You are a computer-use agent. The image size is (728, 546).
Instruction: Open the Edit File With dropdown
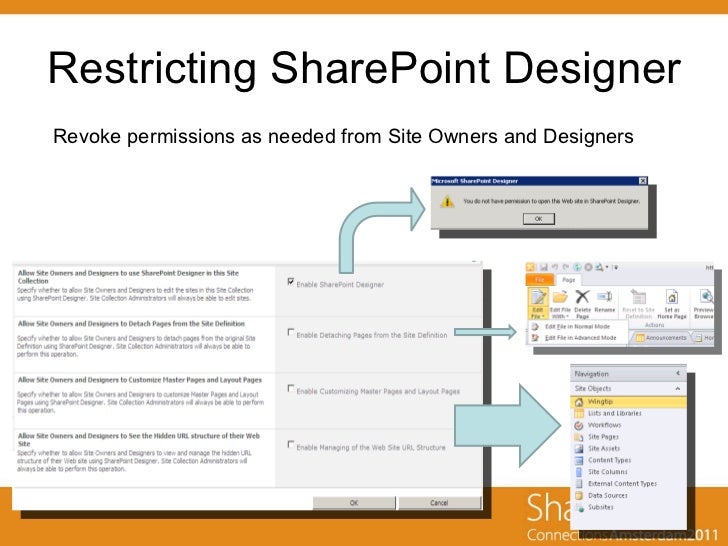pos(560,304)
